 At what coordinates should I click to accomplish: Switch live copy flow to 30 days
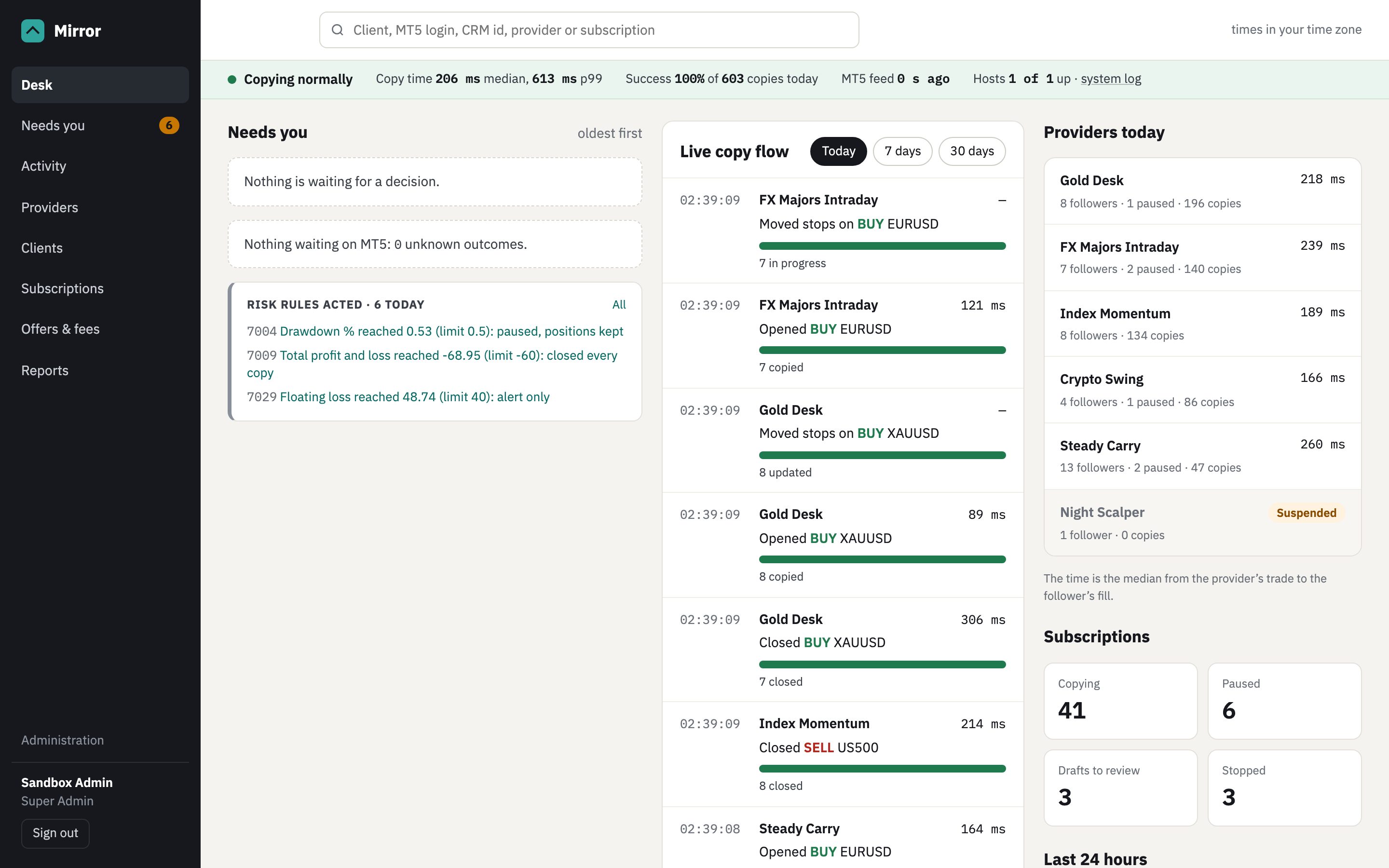pos(972,151)
